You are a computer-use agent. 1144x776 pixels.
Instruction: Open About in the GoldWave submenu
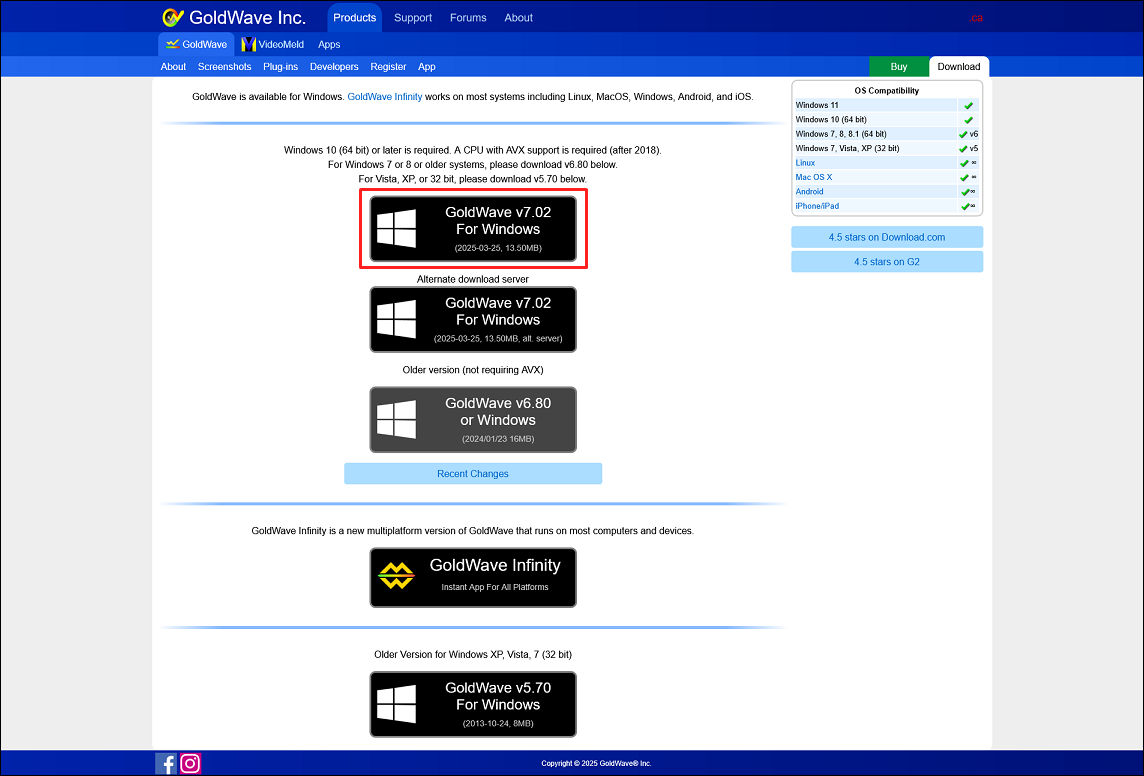point(173,66)
